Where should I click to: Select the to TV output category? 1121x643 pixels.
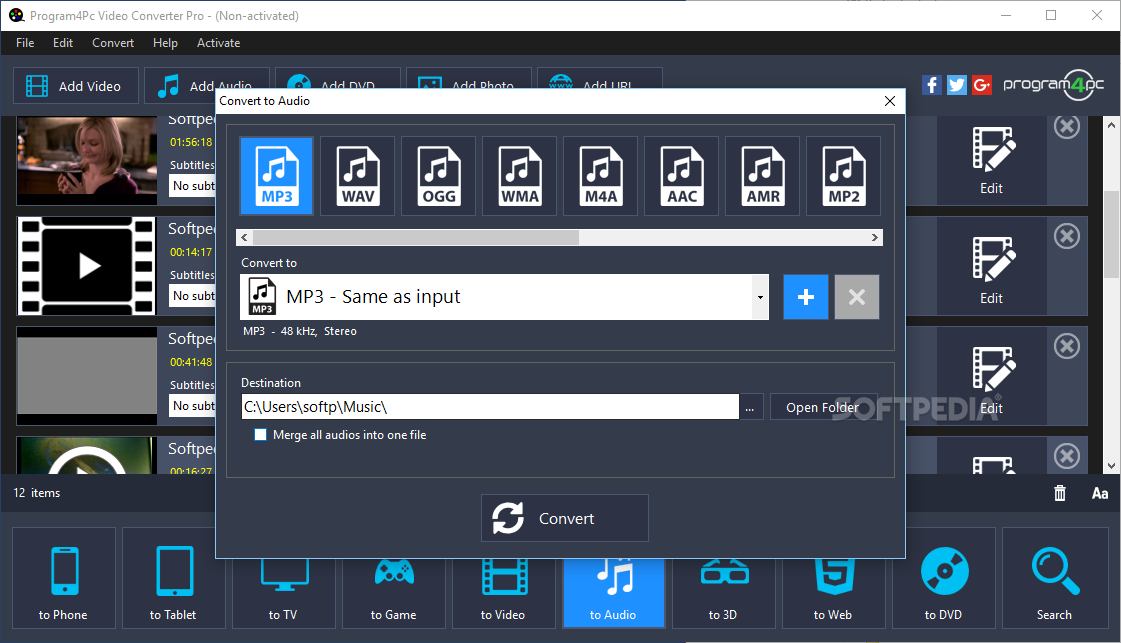point(283,594)
